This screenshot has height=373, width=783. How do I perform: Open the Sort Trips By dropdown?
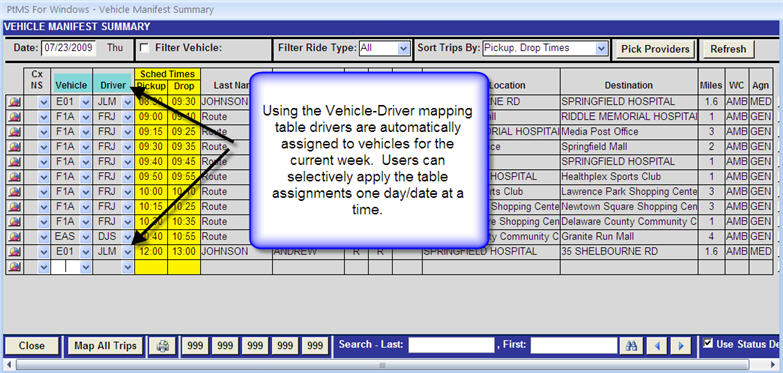coord(602,48)
